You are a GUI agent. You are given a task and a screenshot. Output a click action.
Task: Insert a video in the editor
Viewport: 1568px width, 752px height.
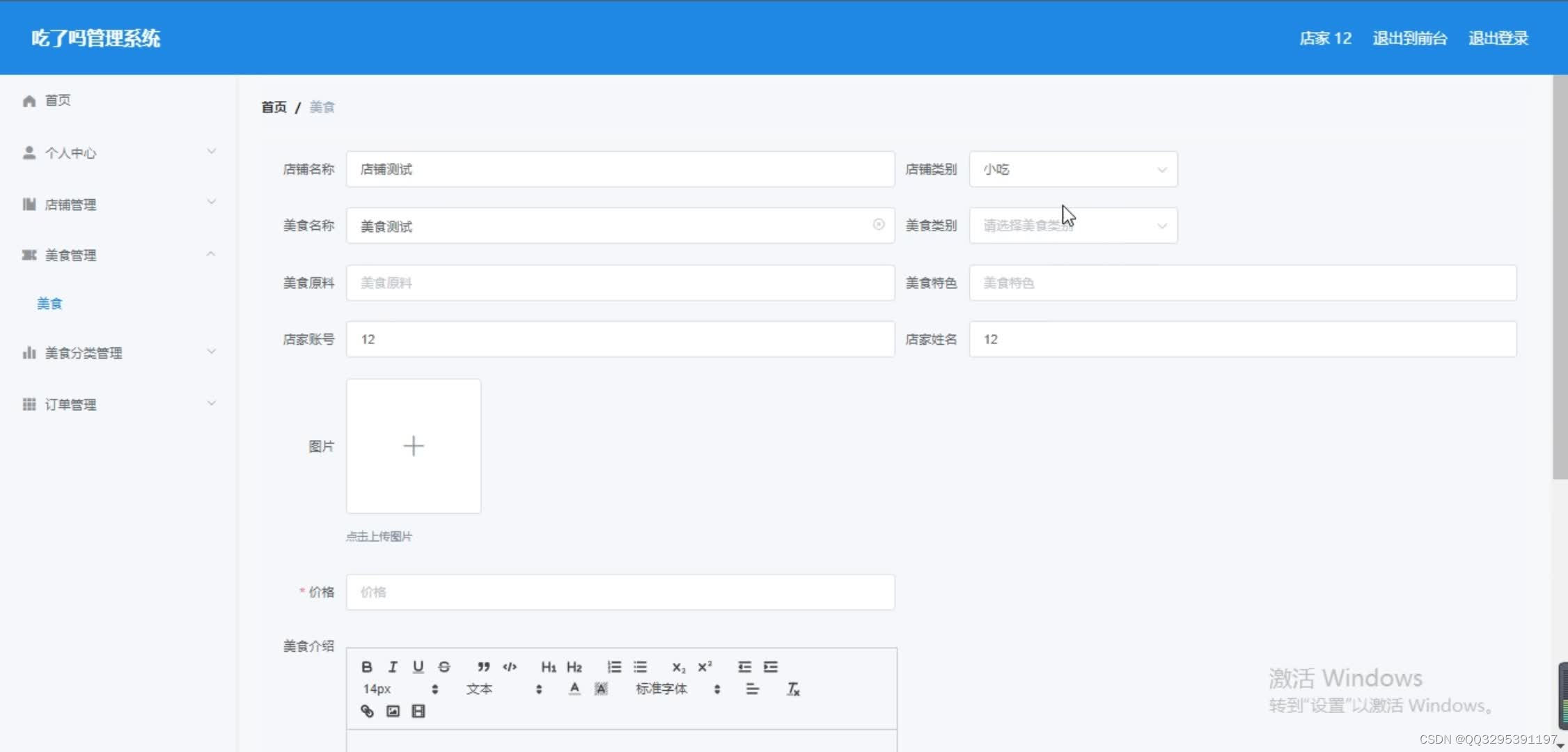tap(418, 711)
